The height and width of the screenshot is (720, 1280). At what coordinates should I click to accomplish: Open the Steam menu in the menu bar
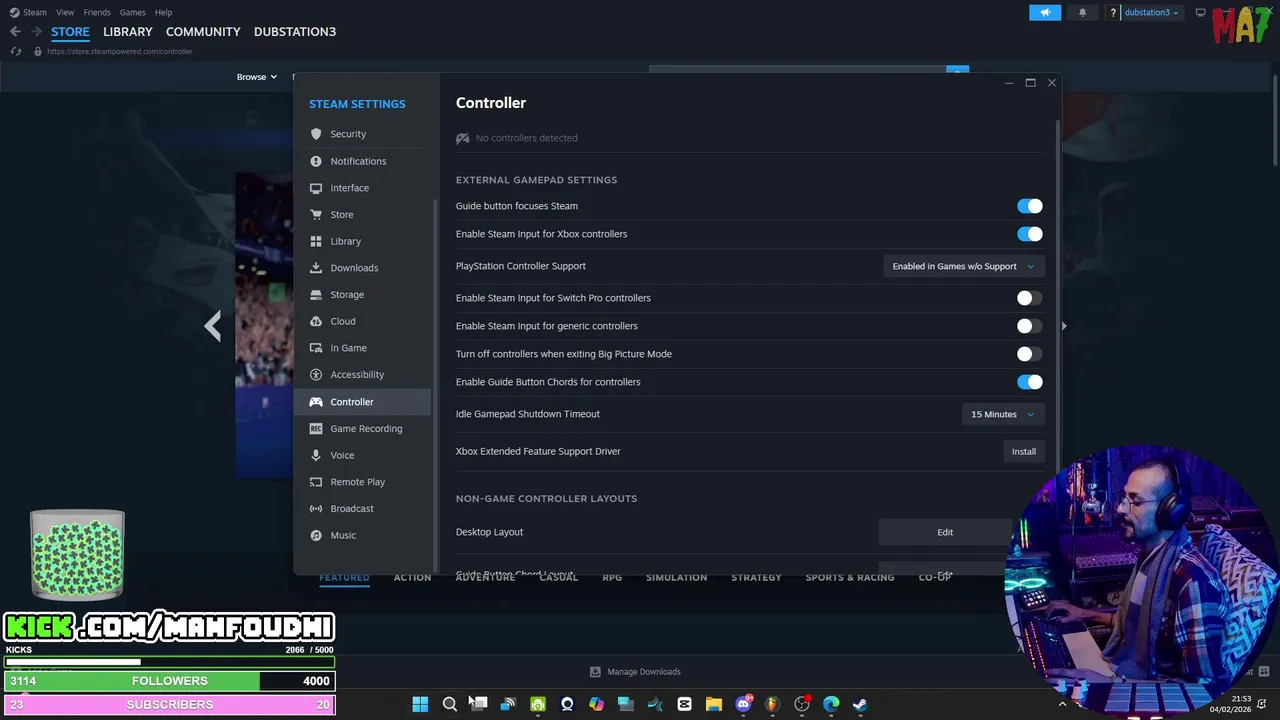point(29,12)
